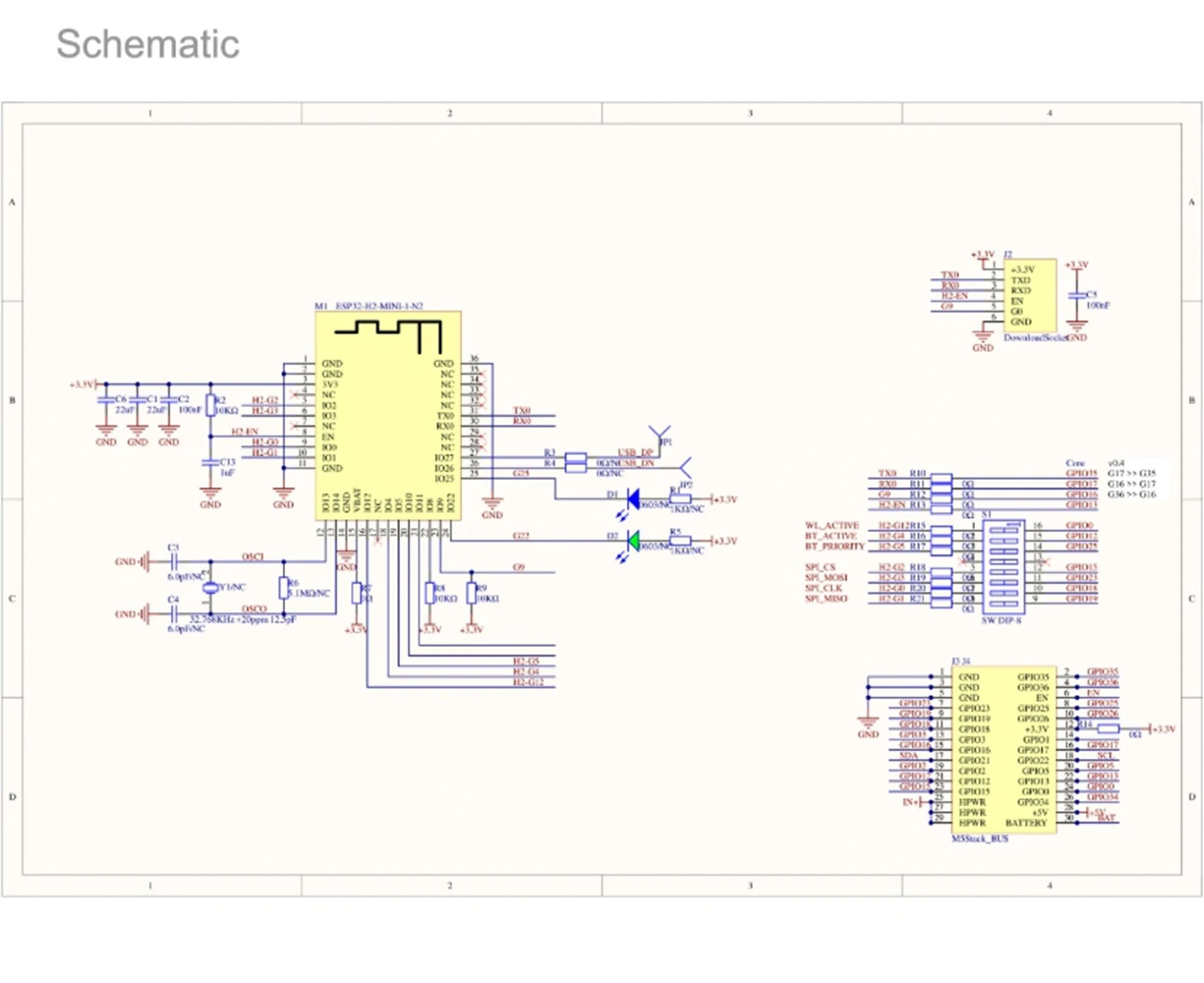Viewport: 1204px width, 983px height.
Task: Select resistor R14 on the +3.3V line
Action: click(x=1109, y=728)
